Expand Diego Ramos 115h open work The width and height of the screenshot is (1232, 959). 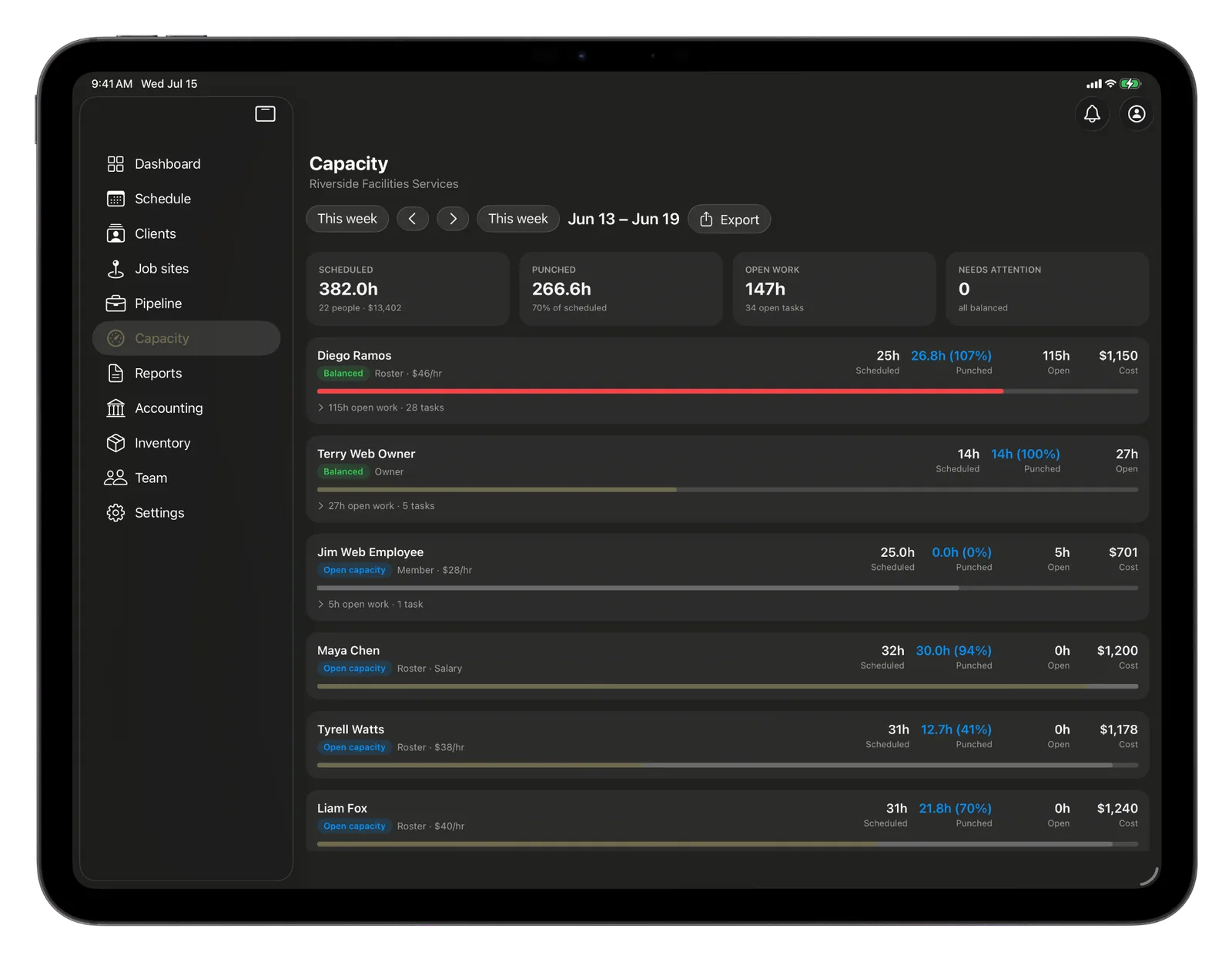click(x=380, y=407)
